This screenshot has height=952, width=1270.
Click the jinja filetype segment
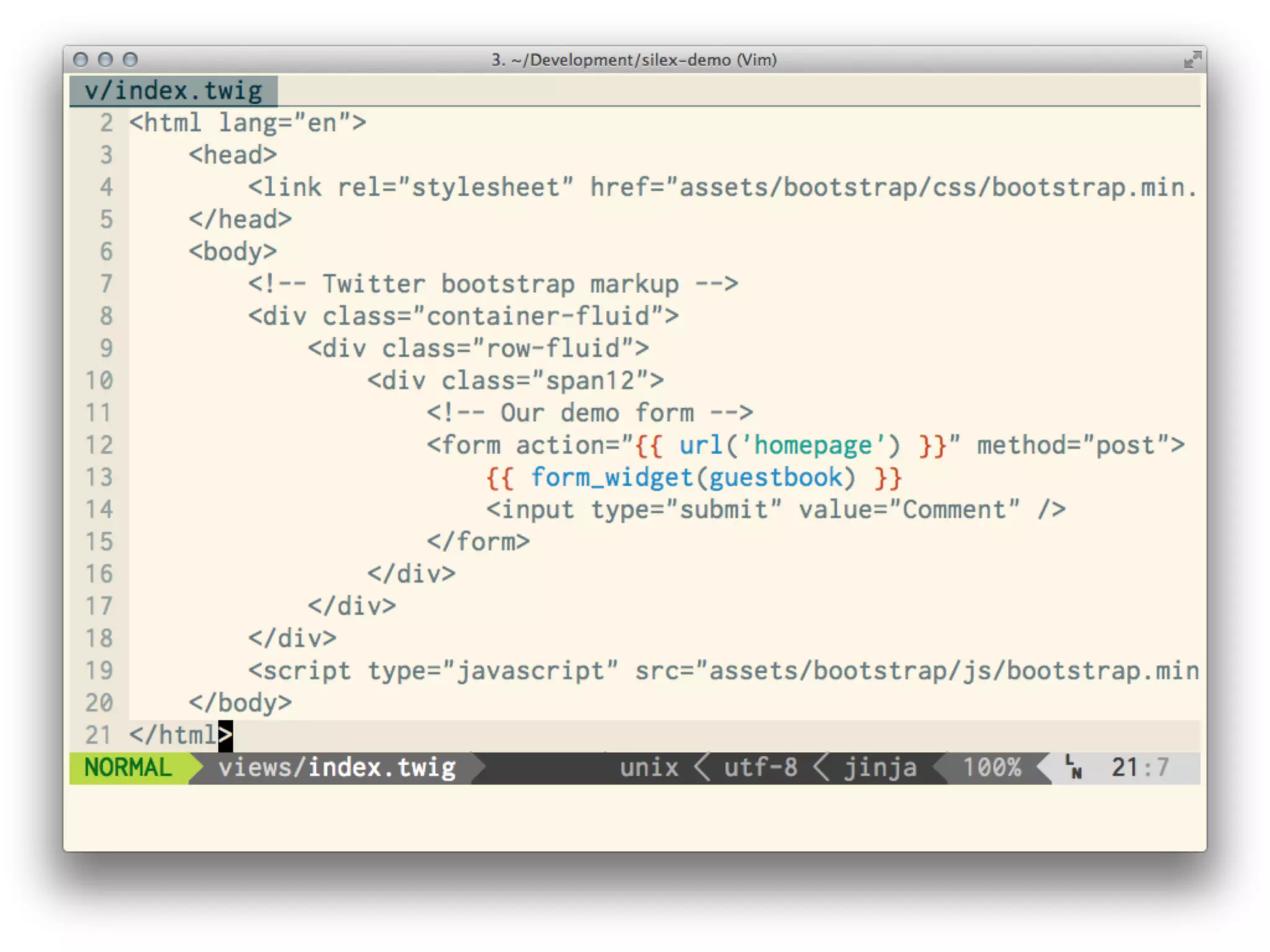click(x=880, y=767)
